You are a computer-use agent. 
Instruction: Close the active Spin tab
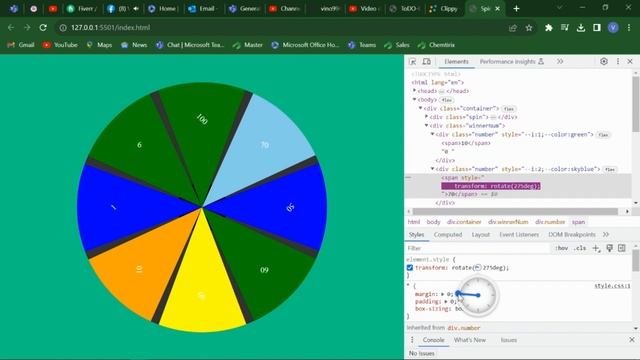(497, 9)
